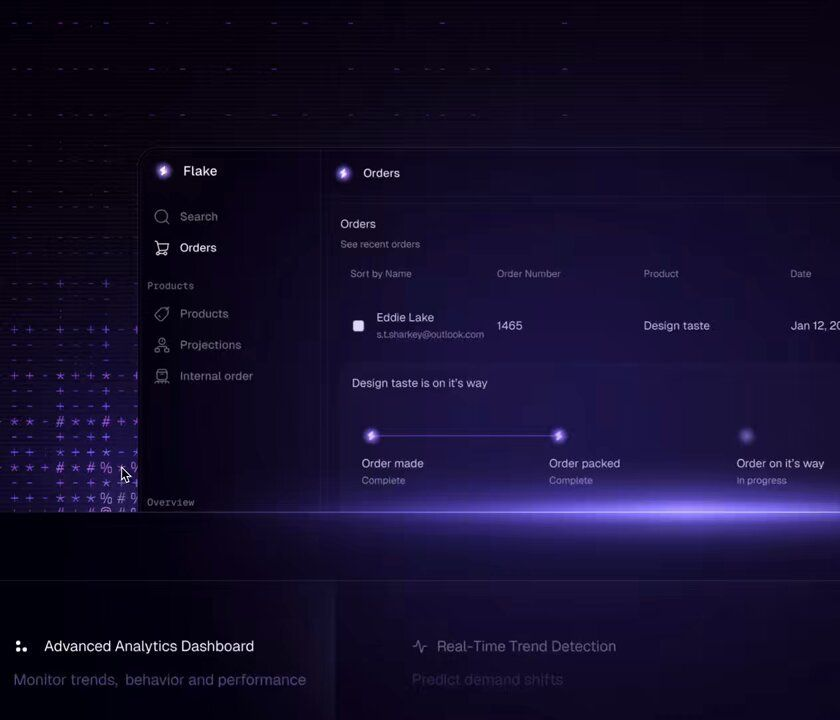Click the Real-Time Trend Detection pulse icon

click(x=420, y=647)
